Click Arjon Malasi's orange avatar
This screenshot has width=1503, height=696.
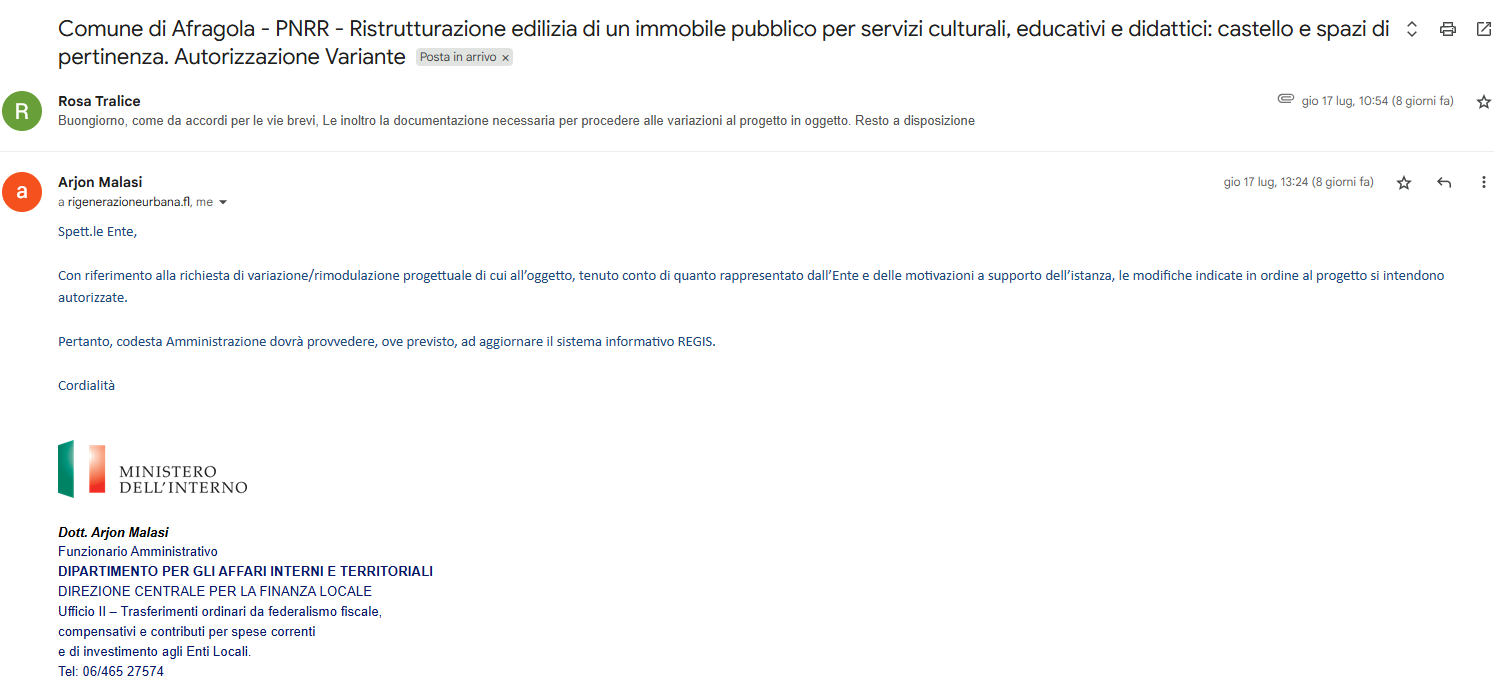coord(22,192)
